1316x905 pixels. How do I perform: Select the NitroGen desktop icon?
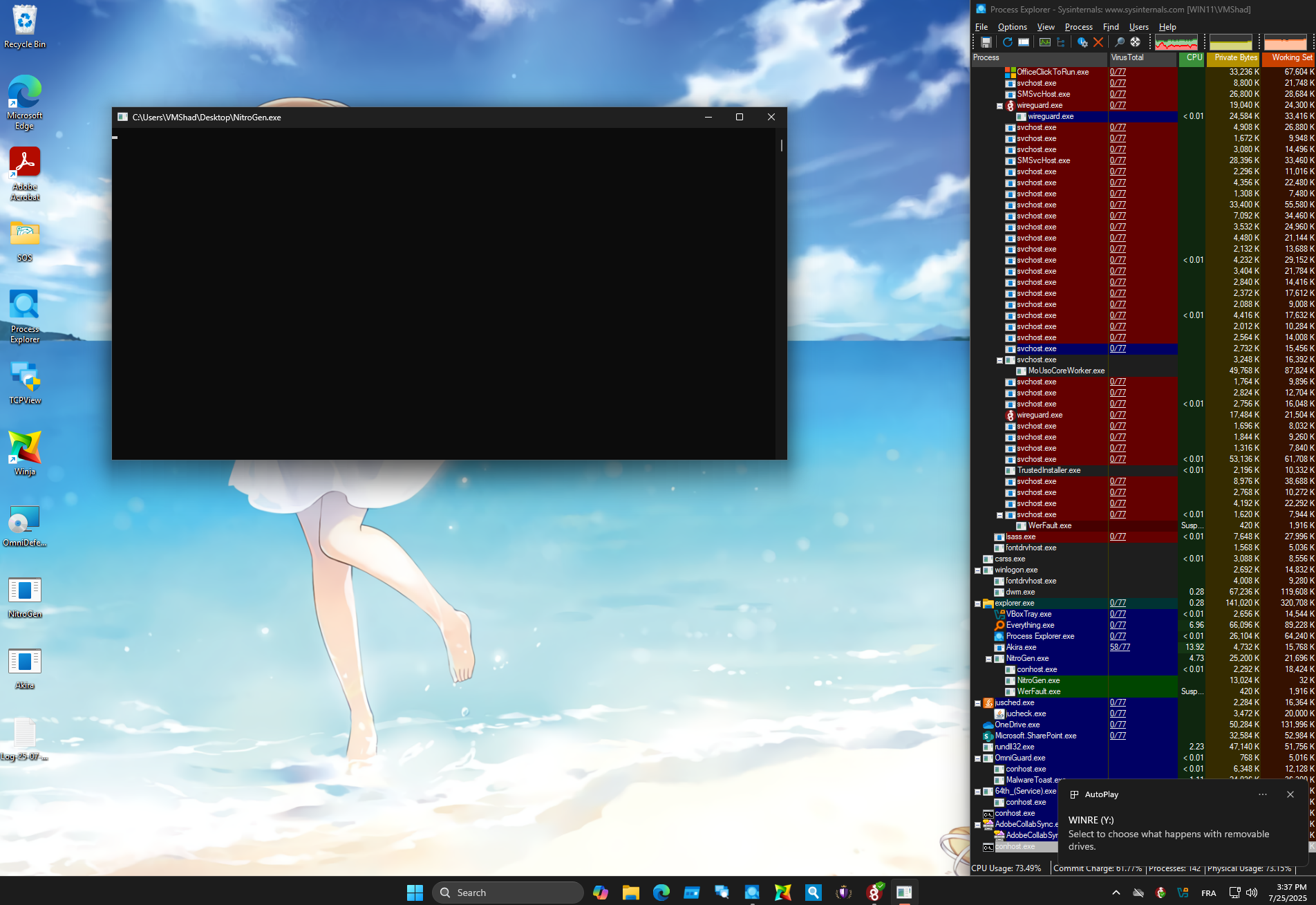point(25,597)
